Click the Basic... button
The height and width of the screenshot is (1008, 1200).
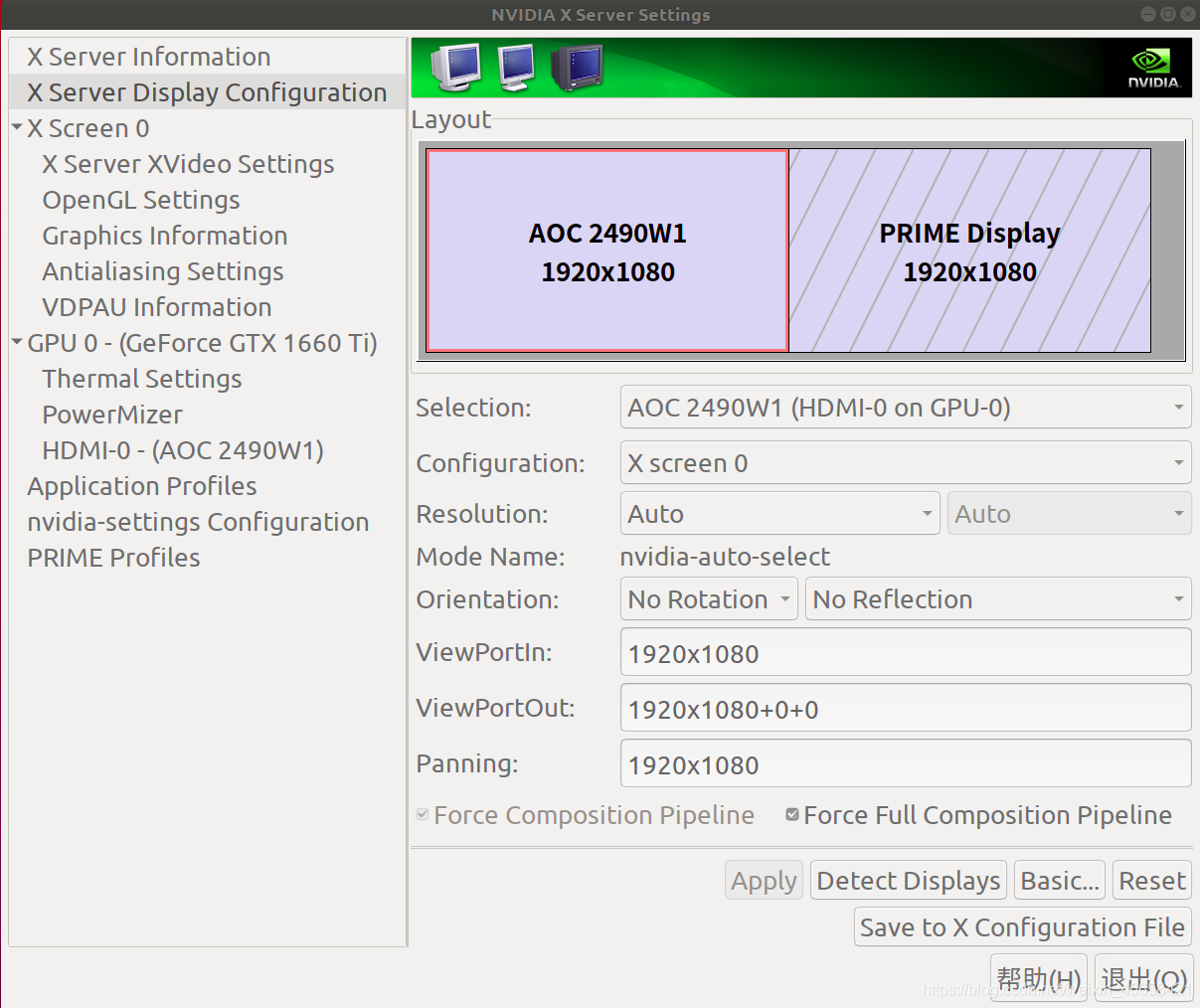1060,881
